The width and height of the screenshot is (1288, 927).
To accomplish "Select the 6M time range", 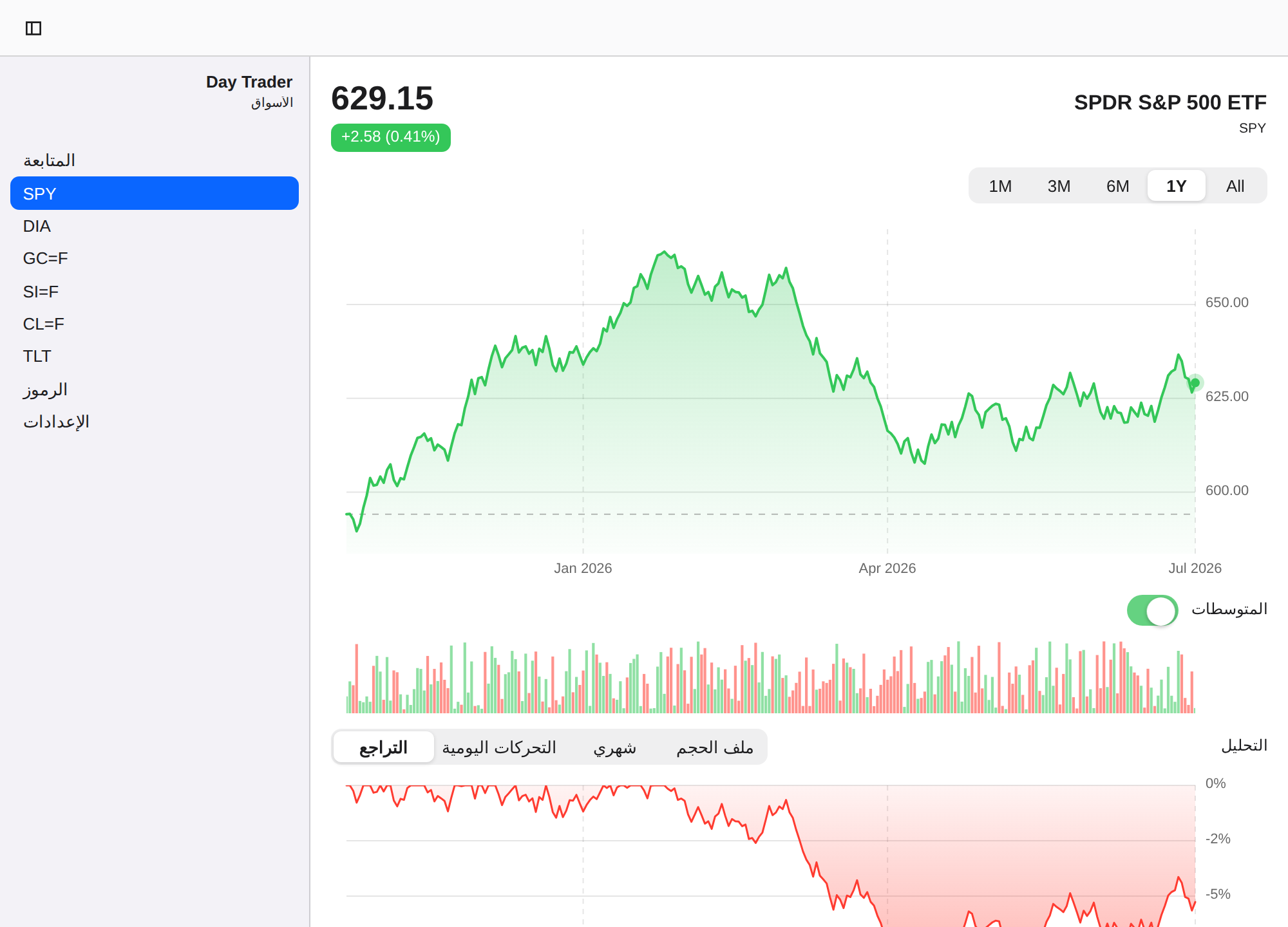I will (x=1117, y=186).
